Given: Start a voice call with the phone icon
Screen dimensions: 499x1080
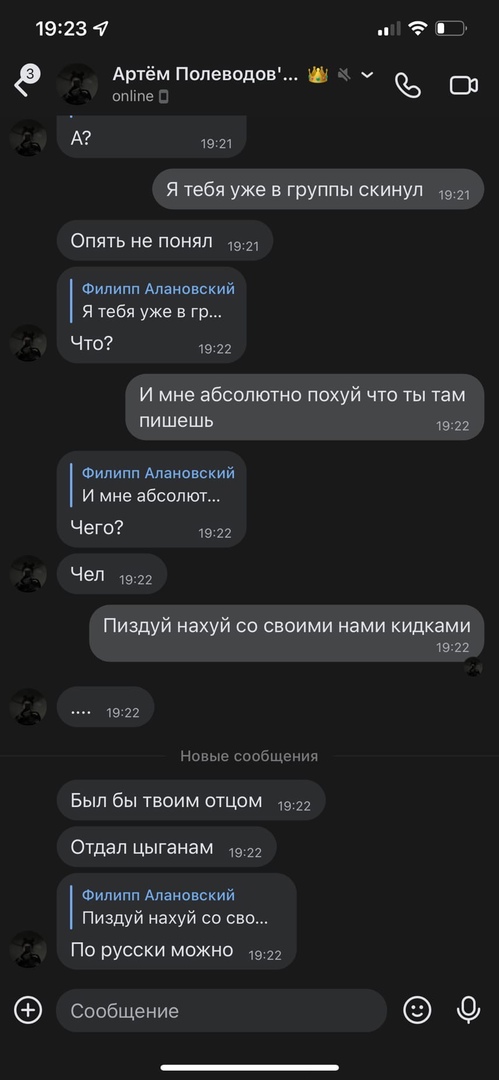Looking at the screenshot, I should click(407, 85).
